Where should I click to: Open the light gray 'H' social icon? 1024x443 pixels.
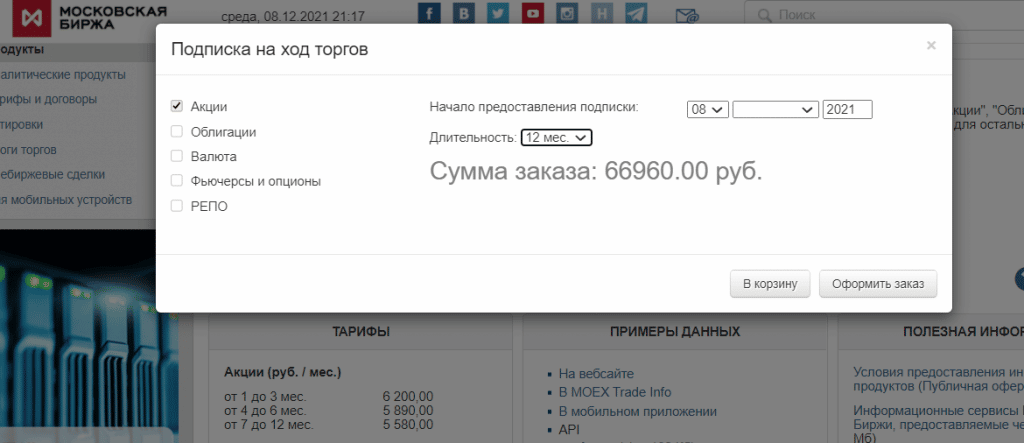[x=601, y=13]
